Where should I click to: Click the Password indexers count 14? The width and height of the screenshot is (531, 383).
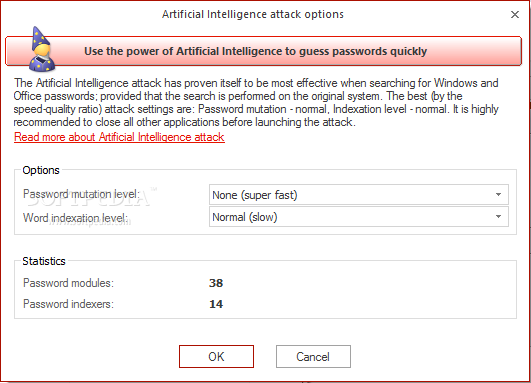(216, 304)
